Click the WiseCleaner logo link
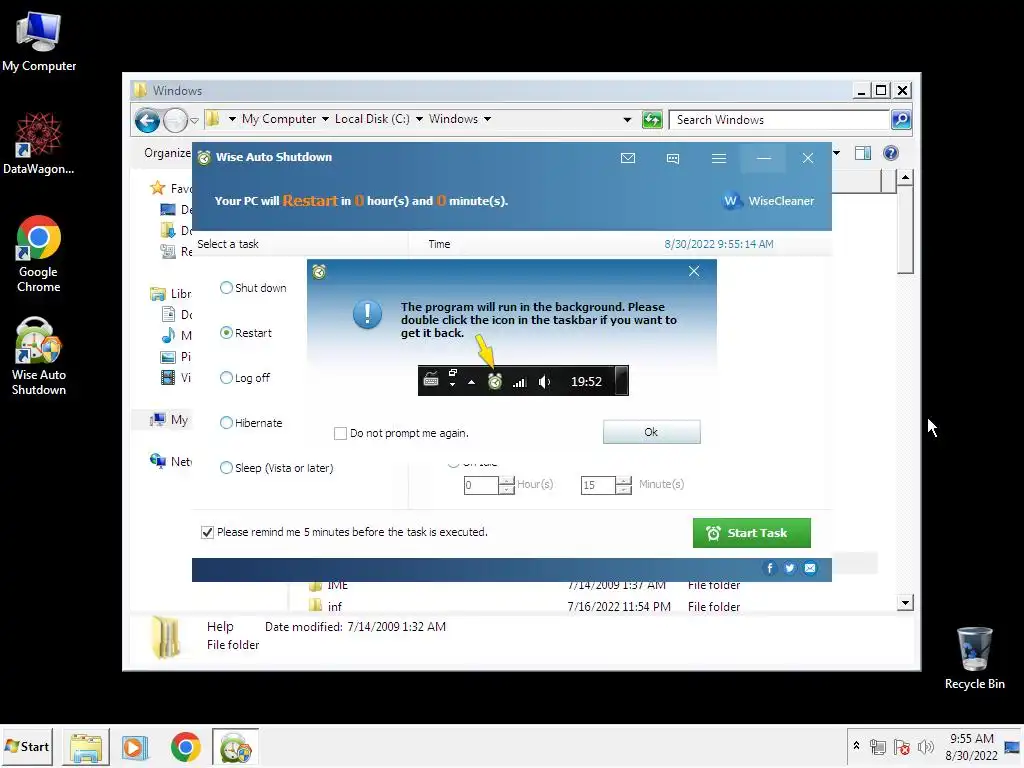 [x=769, y=201]
